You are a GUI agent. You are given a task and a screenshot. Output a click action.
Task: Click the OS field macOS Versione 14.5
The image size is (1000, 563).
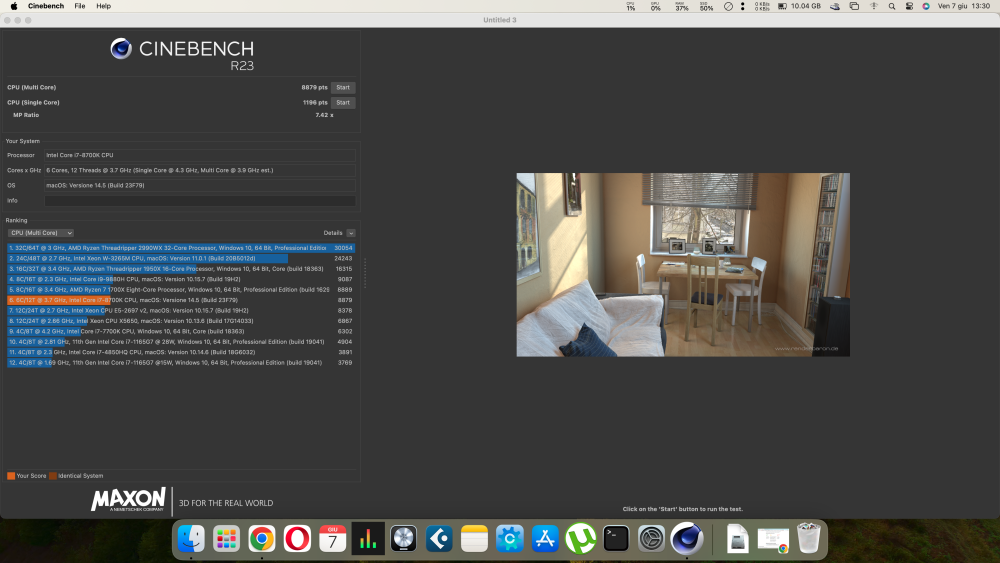(x=200, y=186)
